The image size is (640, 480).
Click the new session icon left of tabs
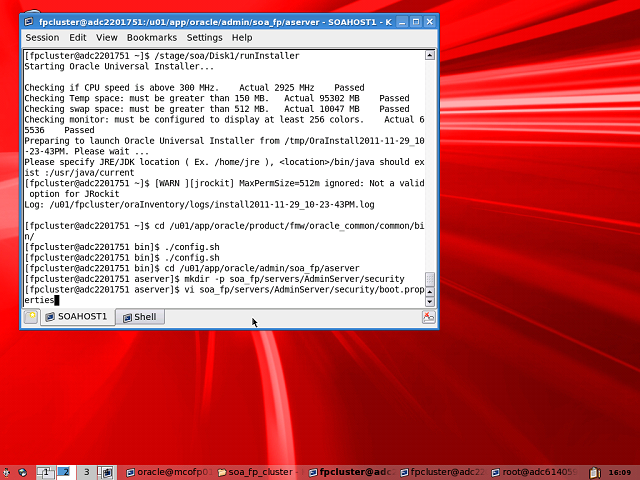pyautogui.click(x=31, y=317)
